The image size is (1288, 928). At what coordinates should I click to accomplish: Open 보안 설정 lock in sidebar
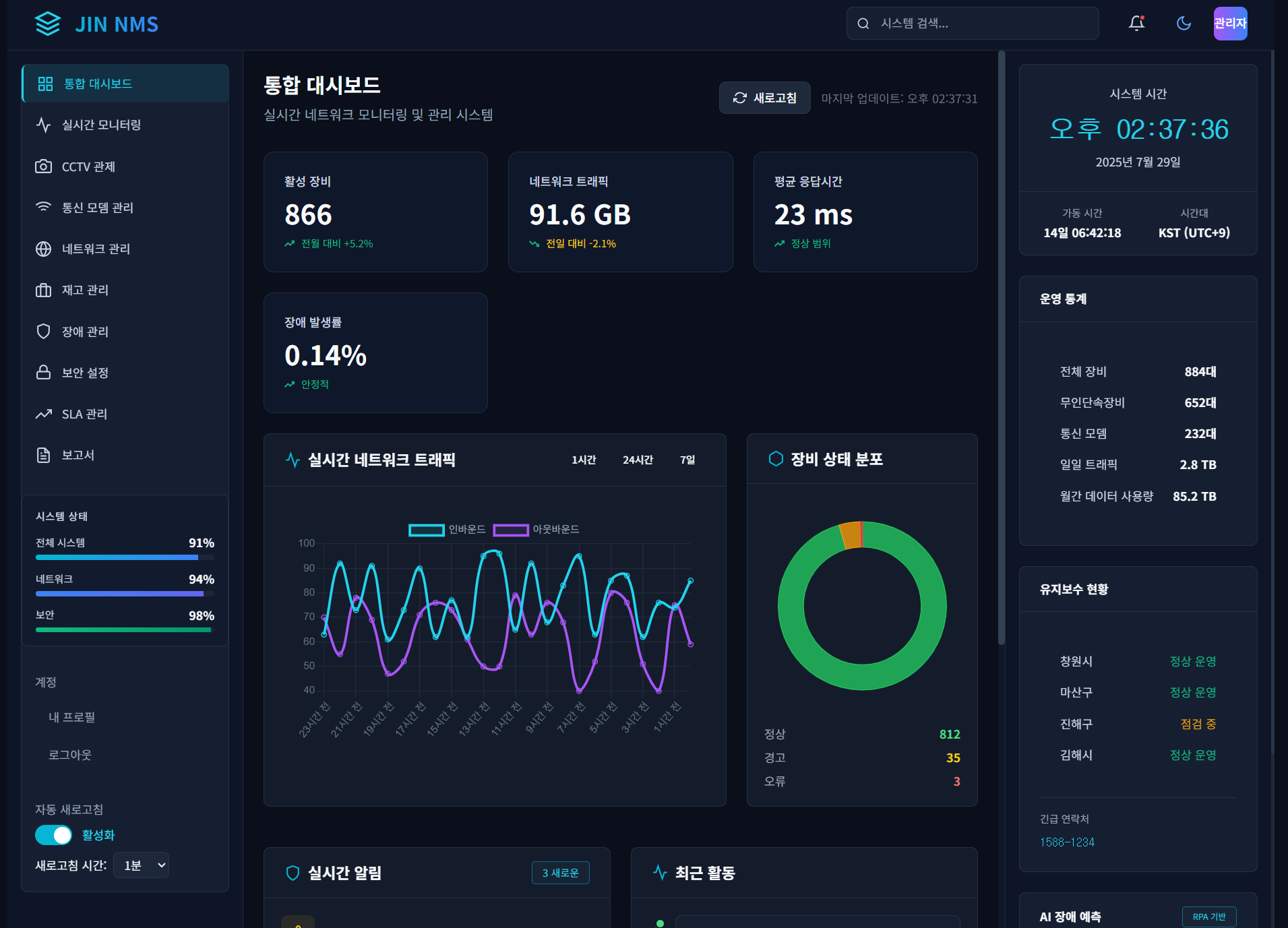pyautogui.click(x=86, y=373)
